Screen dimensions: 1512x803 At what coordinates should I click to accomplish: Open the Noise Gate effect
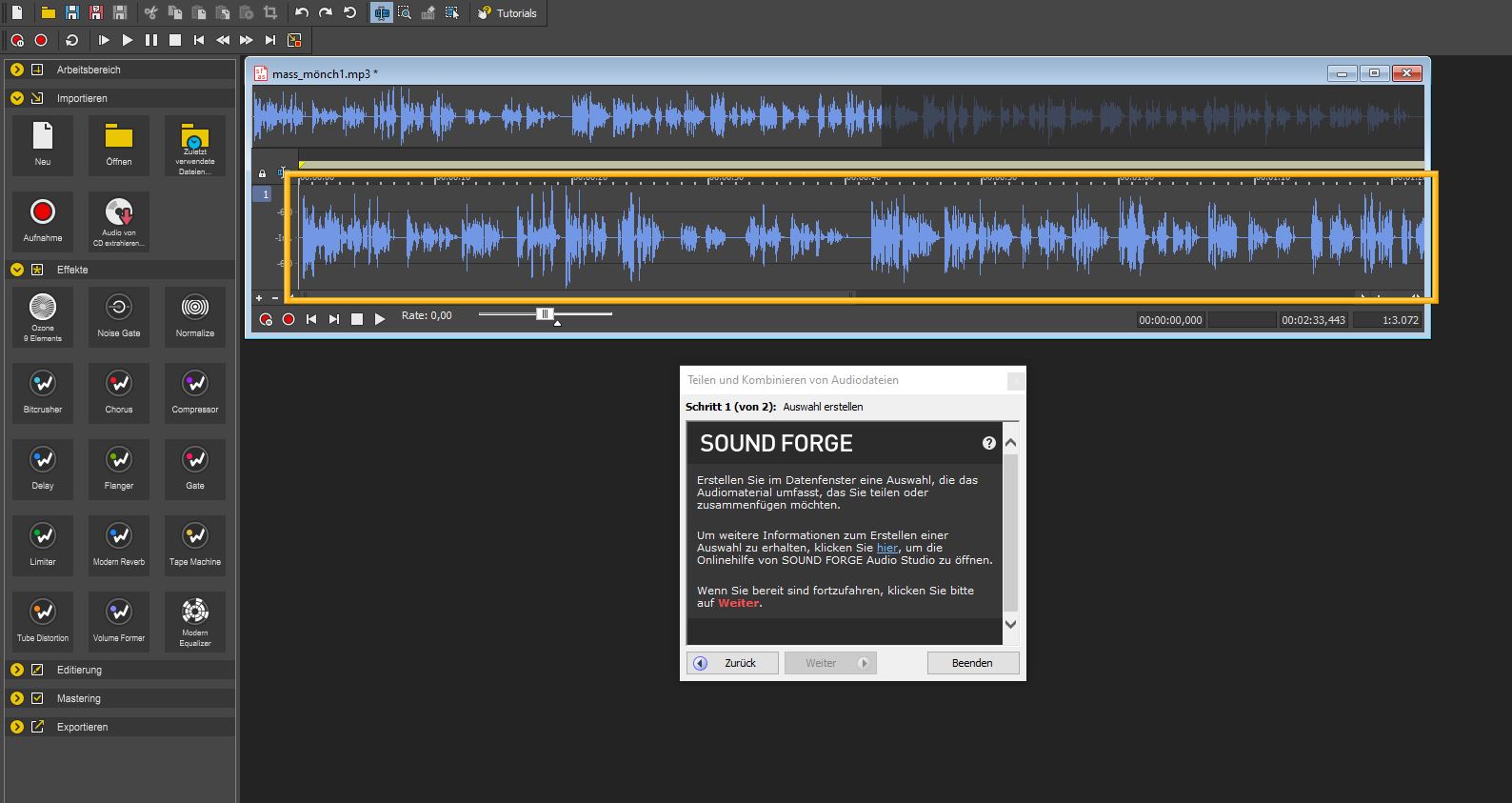coord(119,317)
